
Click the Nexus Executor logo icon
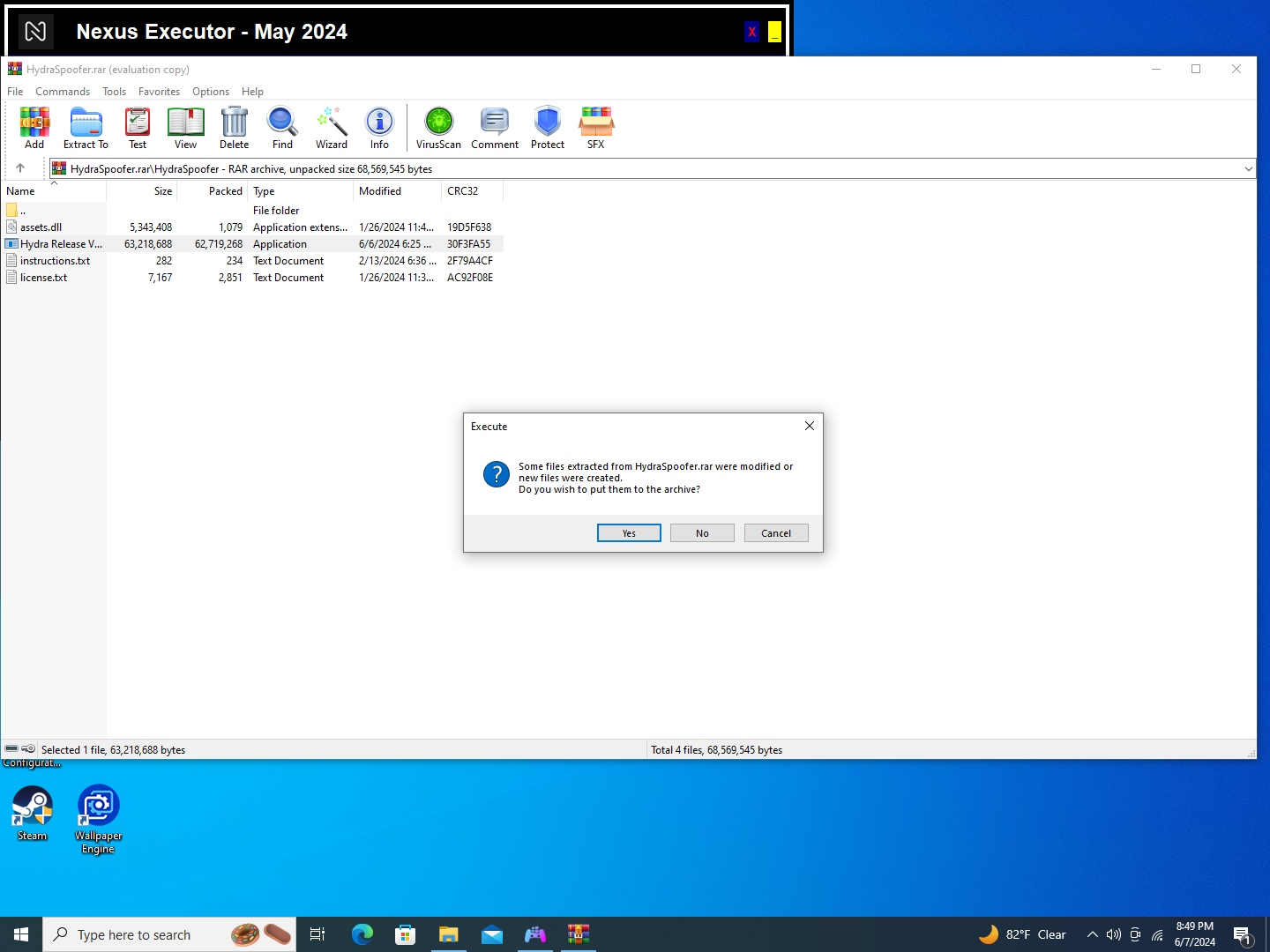pos(35,32)
